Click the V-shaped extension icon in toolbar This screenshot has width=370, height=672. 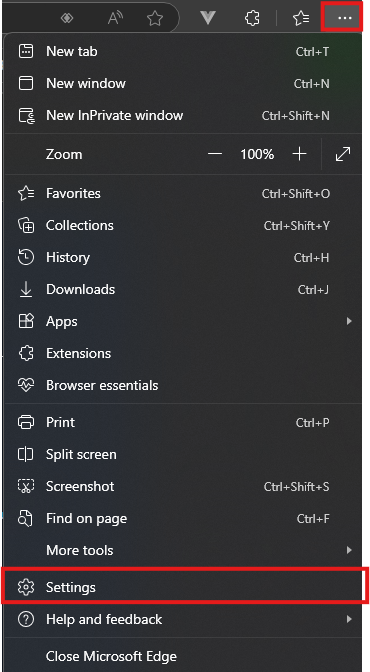(x=208, y=18)
